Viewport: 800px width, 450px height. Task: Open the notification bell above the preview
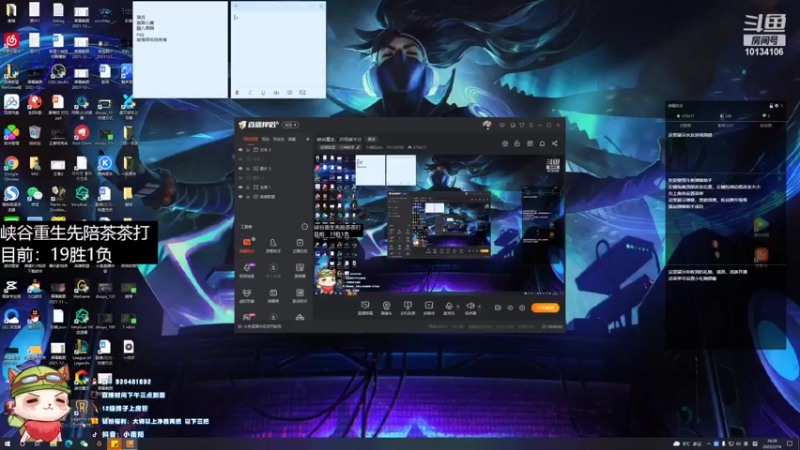click(542, 144)
